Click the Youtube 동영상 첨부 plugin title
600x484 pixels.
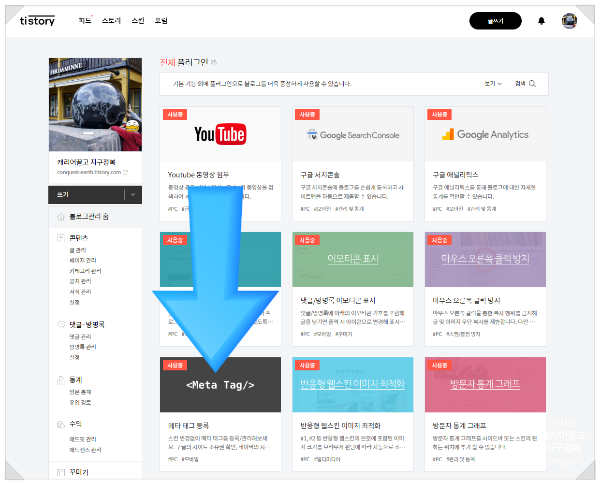[x=198, y=175]
